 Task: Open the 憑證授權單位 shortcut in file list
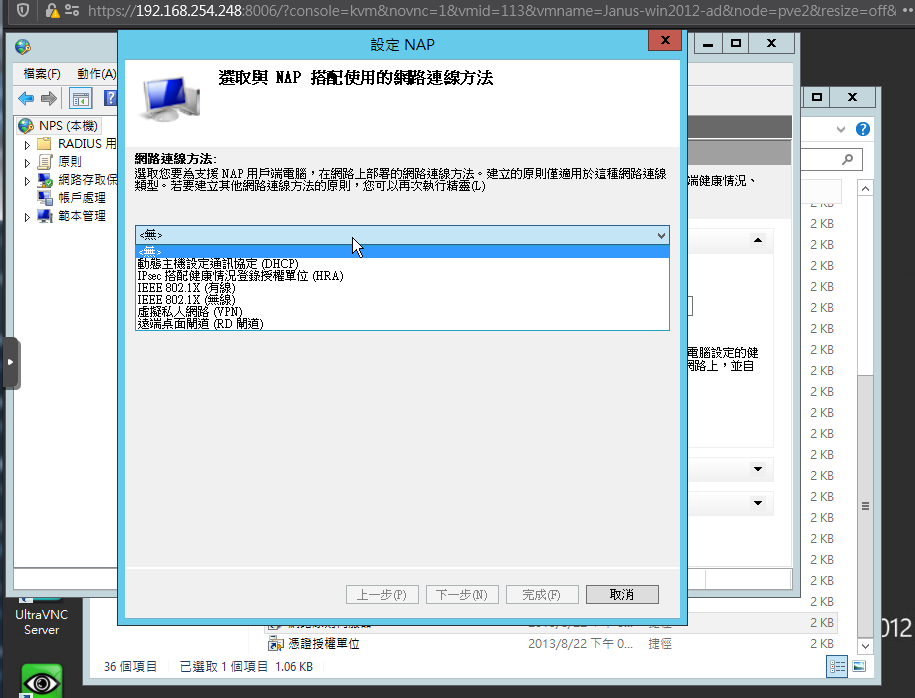(x=322, y=644)
